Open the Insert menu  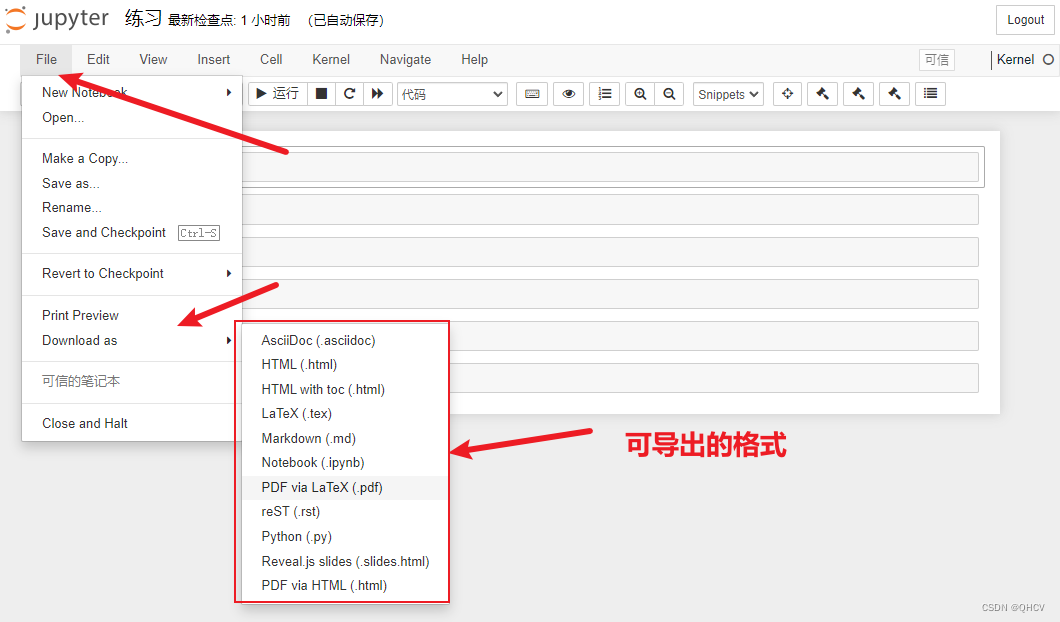point(214,59)
